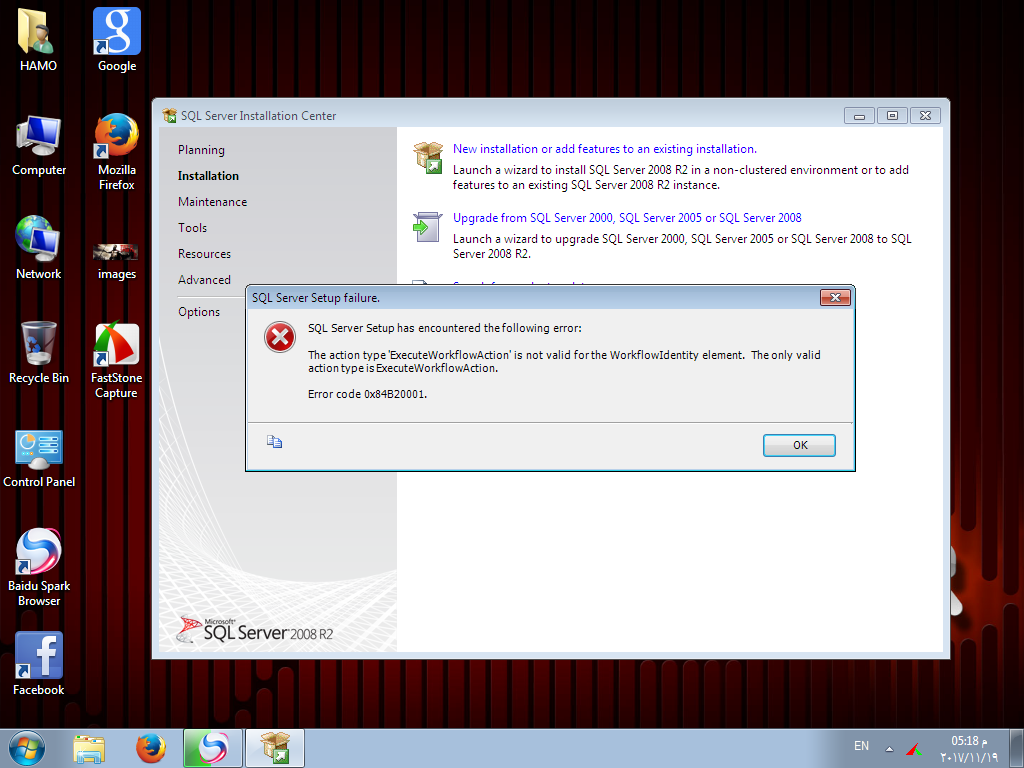Image resolution: width=1024 pixels, height=768 pixels.
Task: Click the red-green tray notification icon
Action: coord(914,749)
